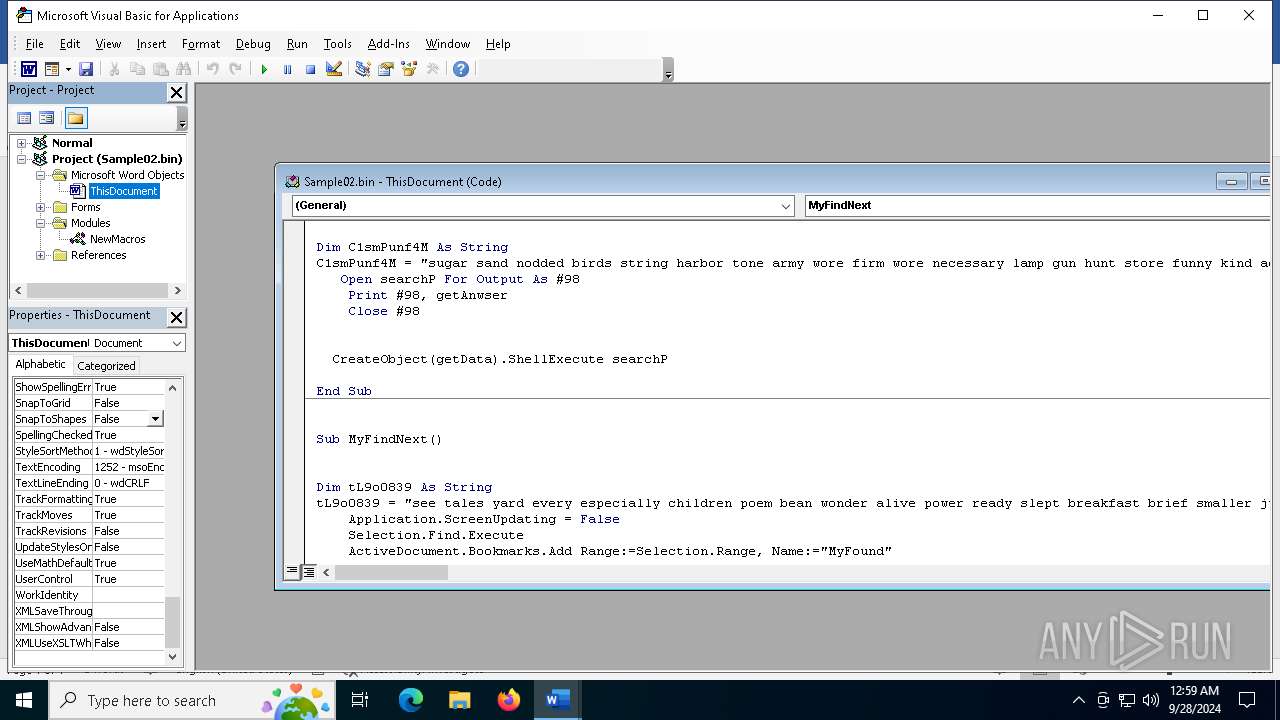Click View Object icon in Project panel
Screen dimensions: 1280x720
click(46, 118)
